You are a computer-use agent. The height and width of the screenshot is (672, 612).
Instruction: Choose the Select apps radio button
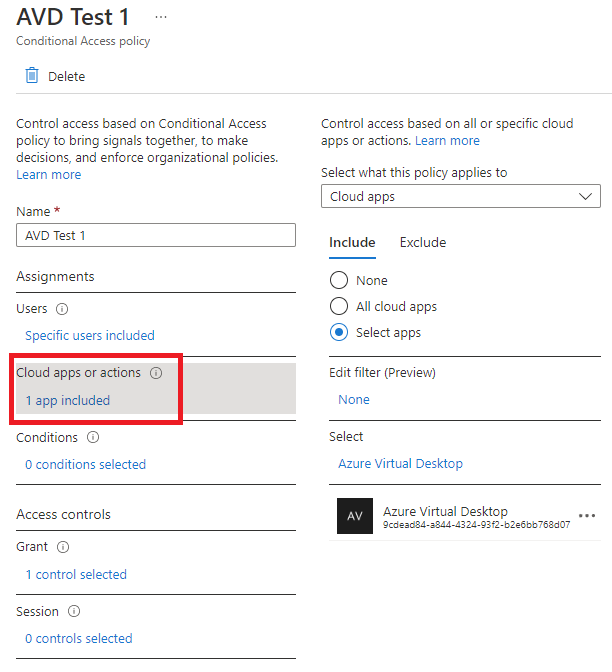click(x=339, y=332)
